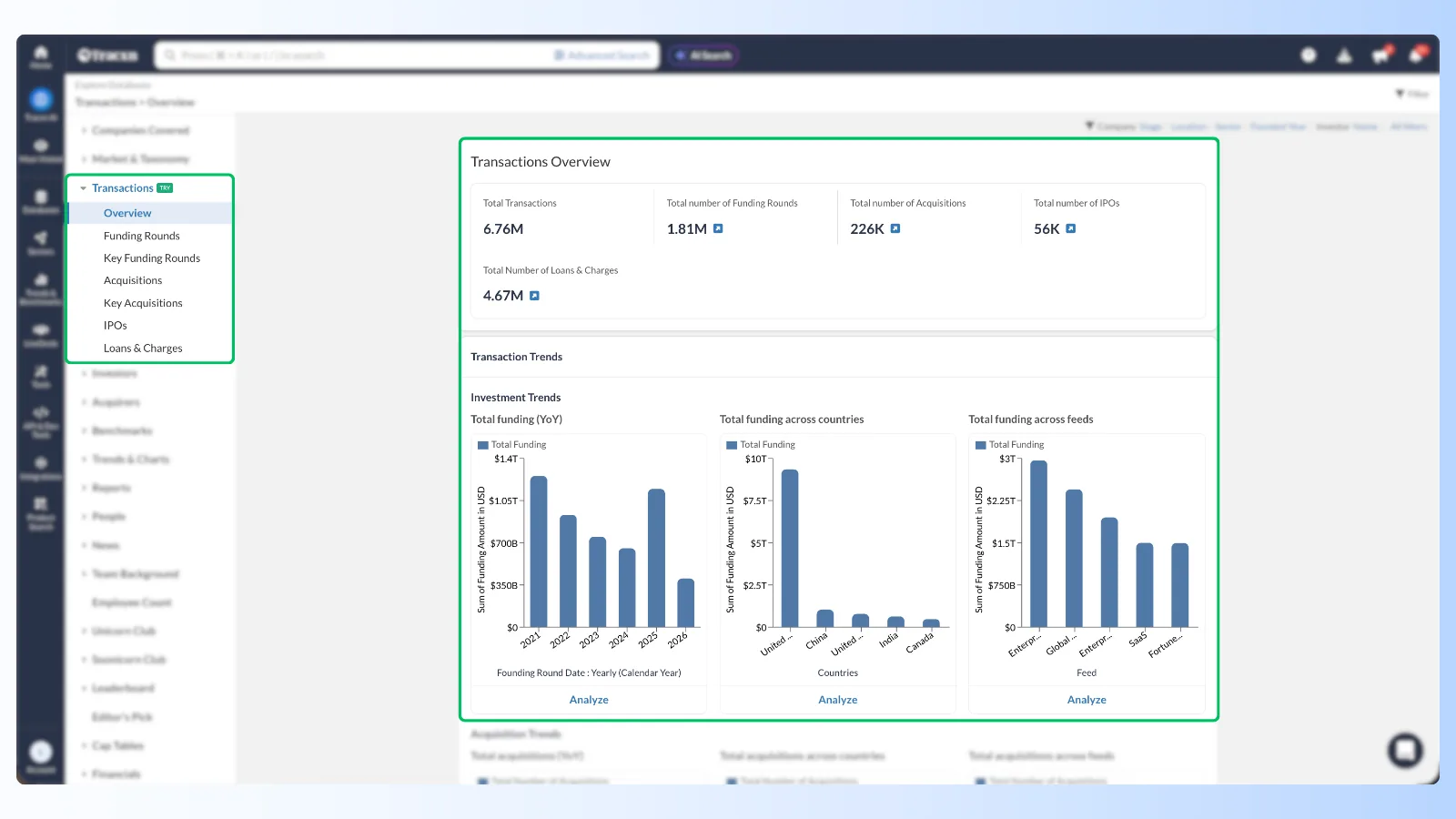
Task: Select the 2025 bar in Total funding YoY
Action: [656, 558]
